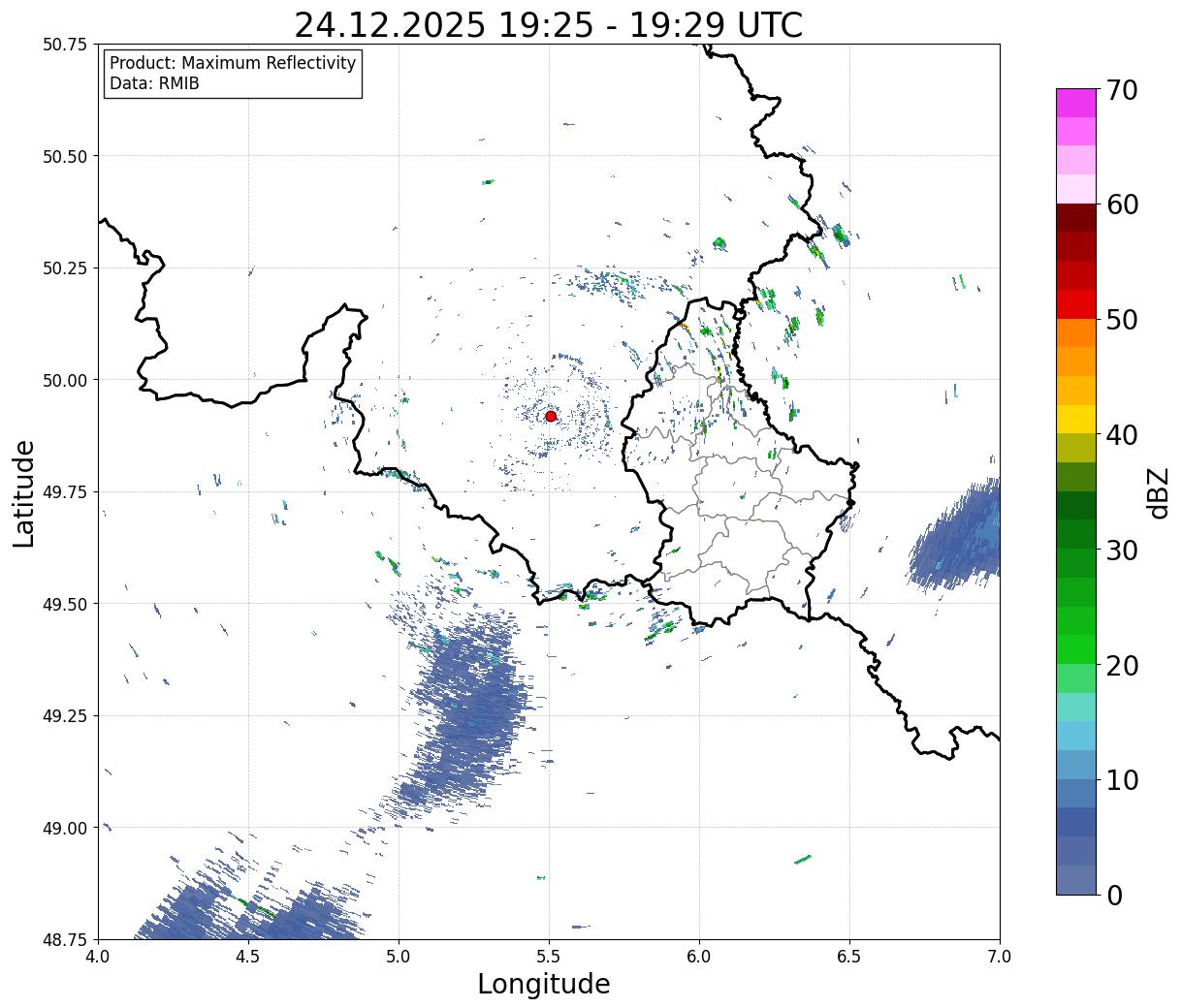Click latitude tick label 50.25
Screen dimensions: 1182x1008
[x=65, y=268]
